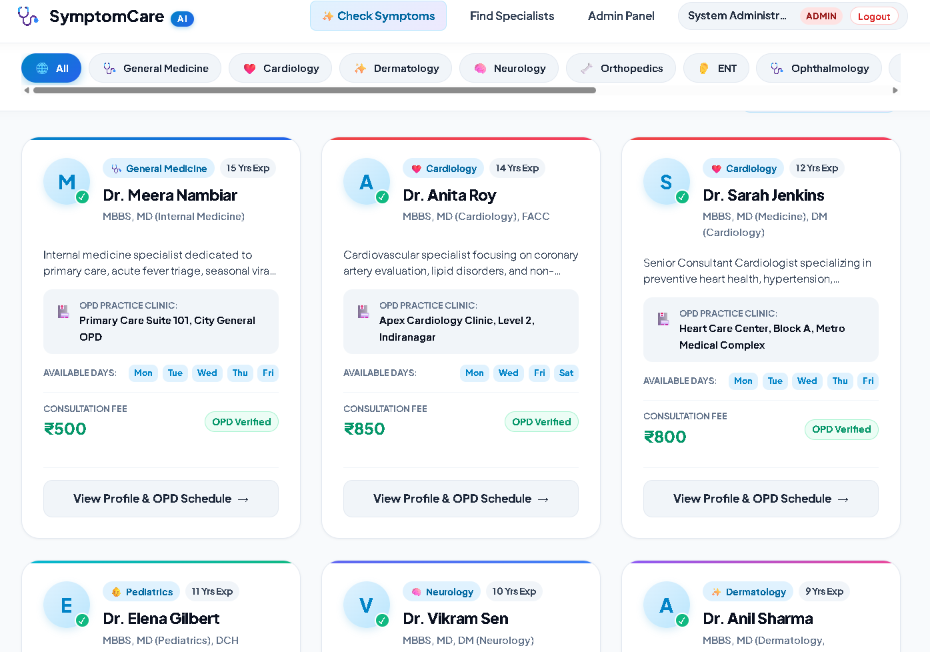
Task: Open Check Symptoms page
Action: pyautogui.click(x=378, y=16)
